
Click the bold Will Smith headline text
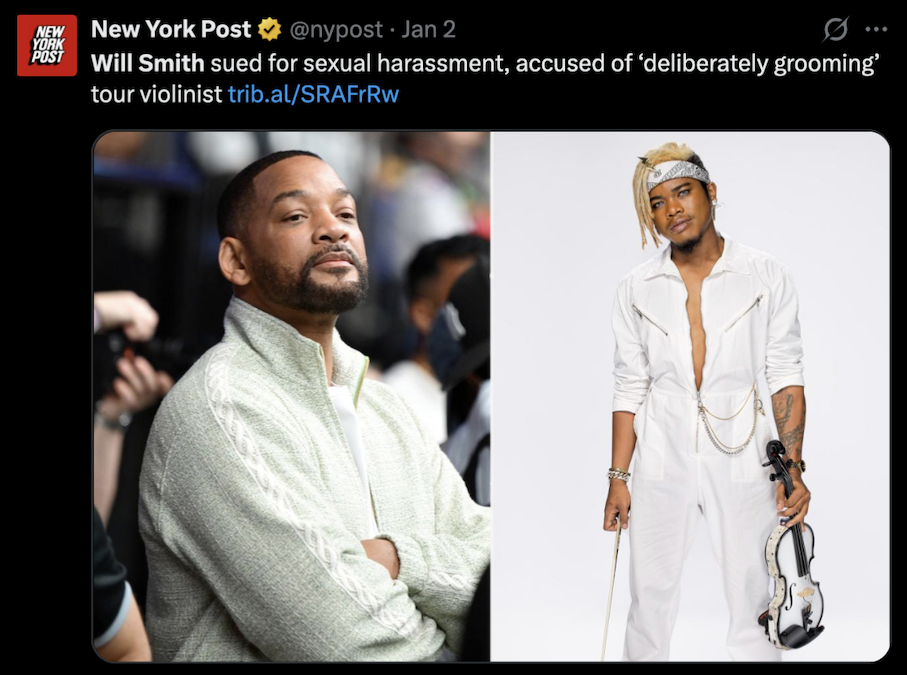pos(148,63)
